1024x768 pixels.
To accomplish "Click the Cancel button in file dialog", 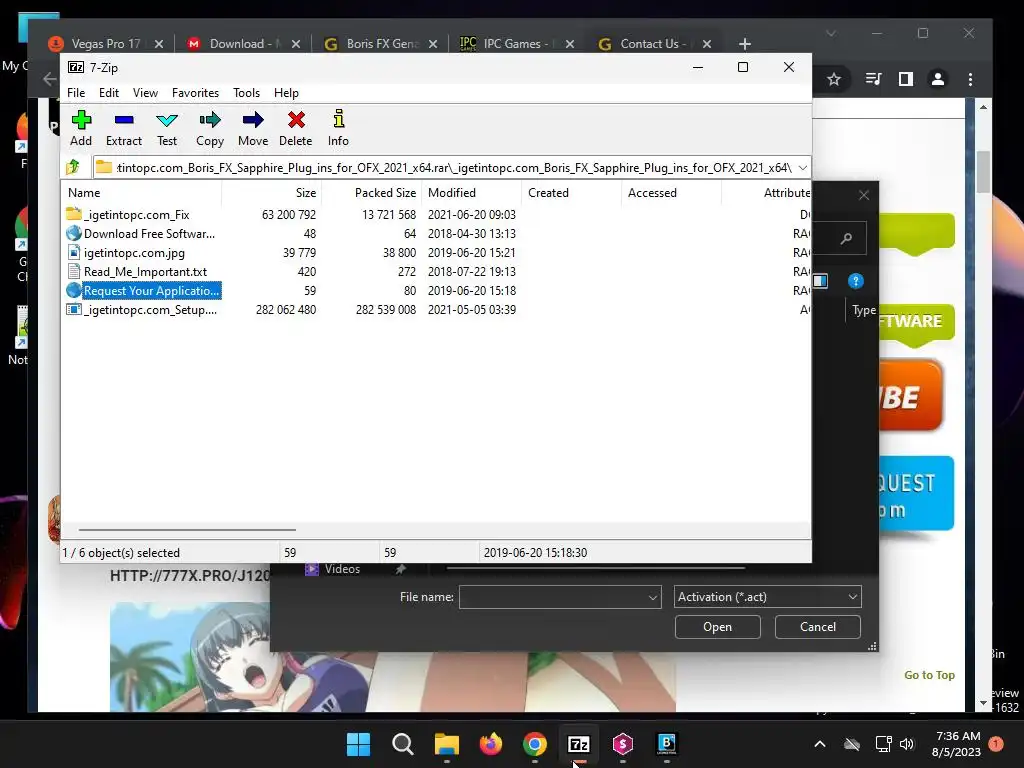I will point(818,627).
